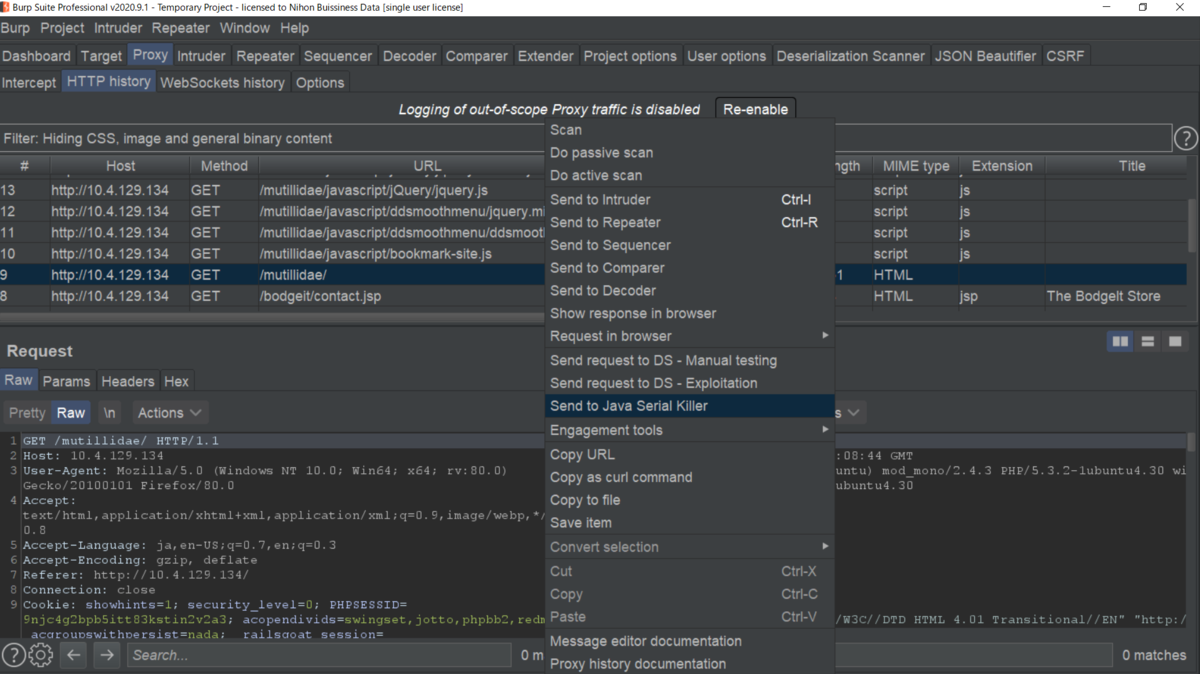Switch to the Sequencer tab
The image size is (1200, 674).
[338, 56]
